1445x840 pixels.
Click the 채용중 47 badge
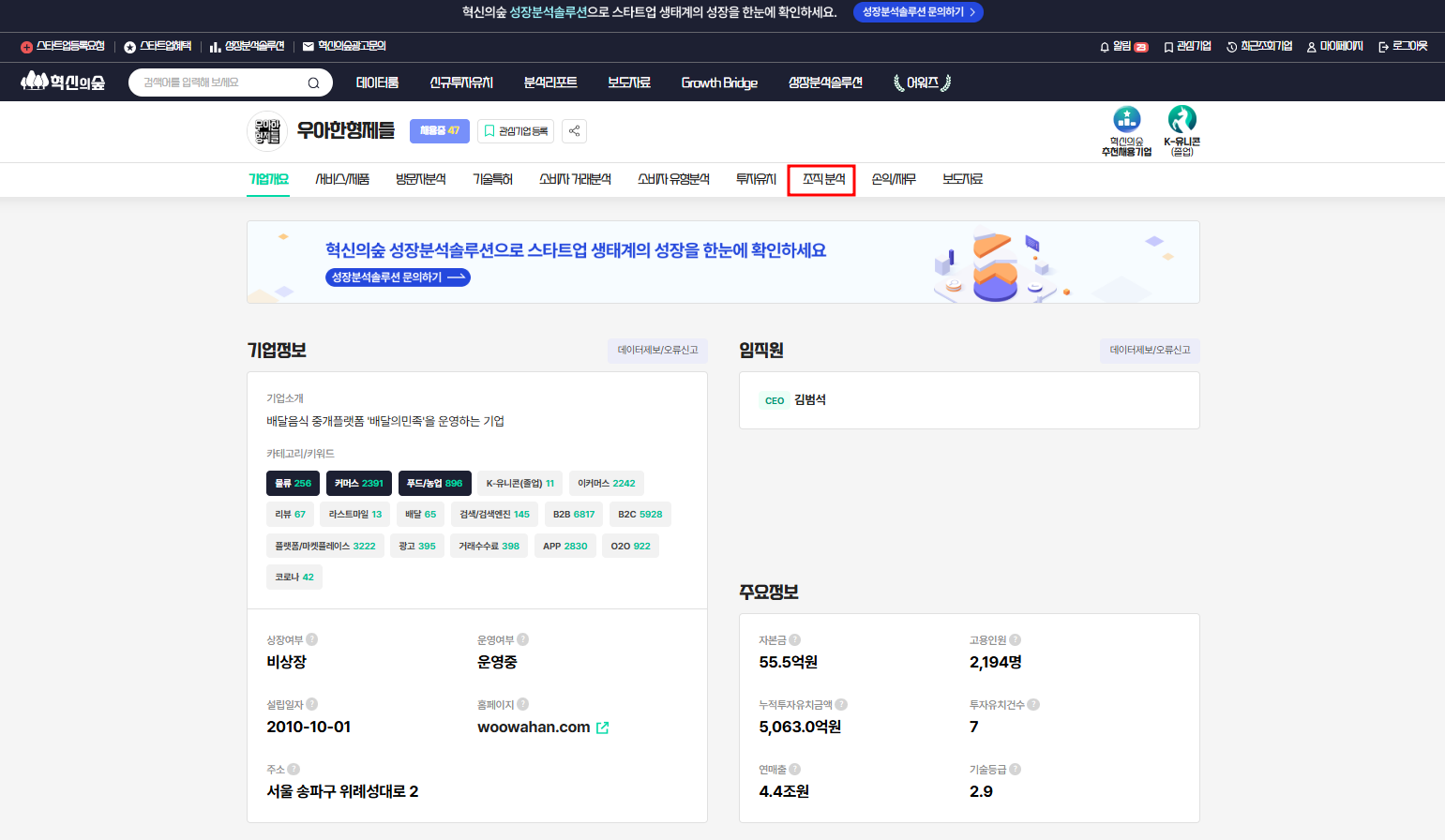440,131
